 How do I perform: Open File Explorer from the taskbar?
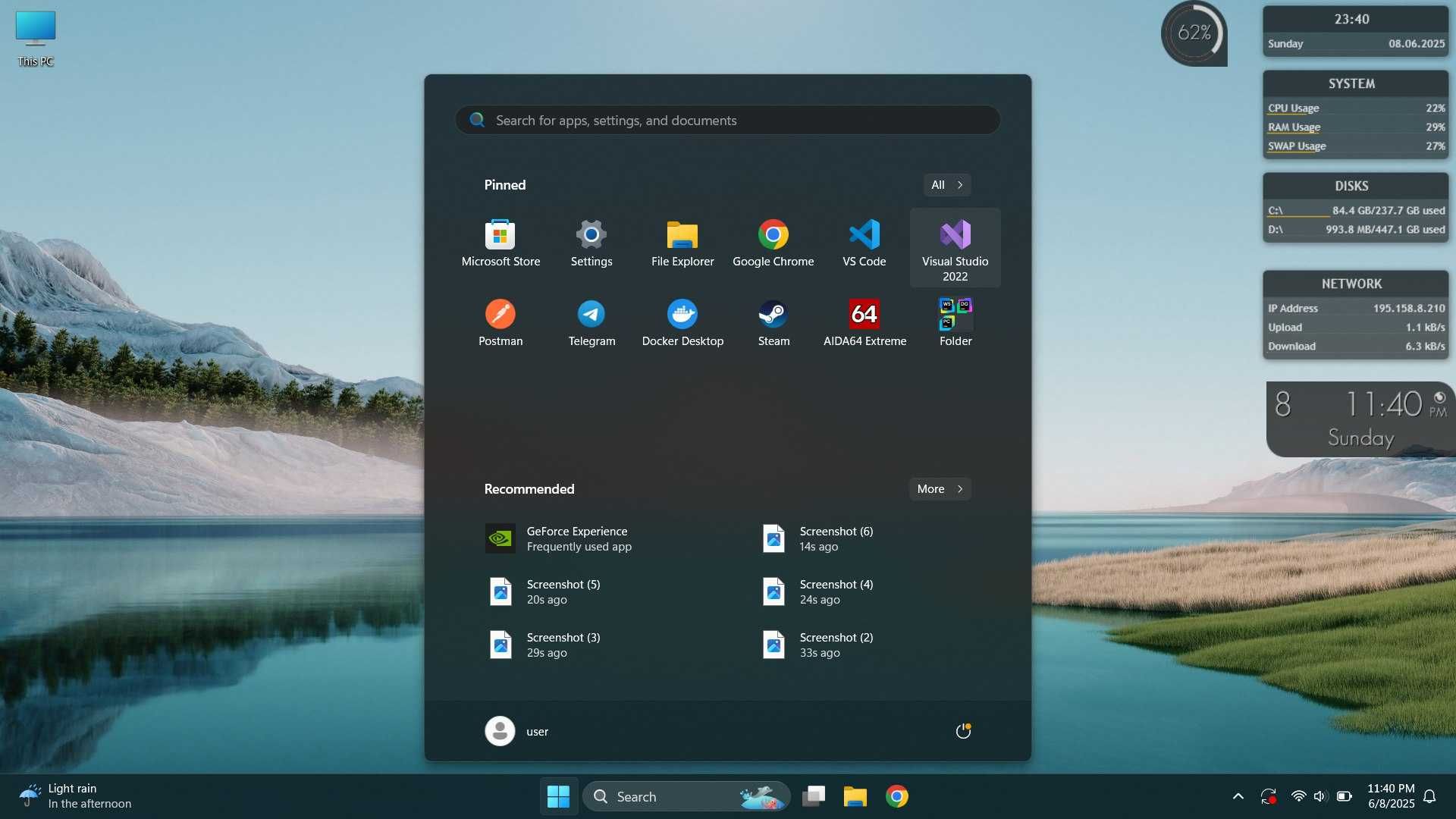pyautogui.click(x=855, y=796)
